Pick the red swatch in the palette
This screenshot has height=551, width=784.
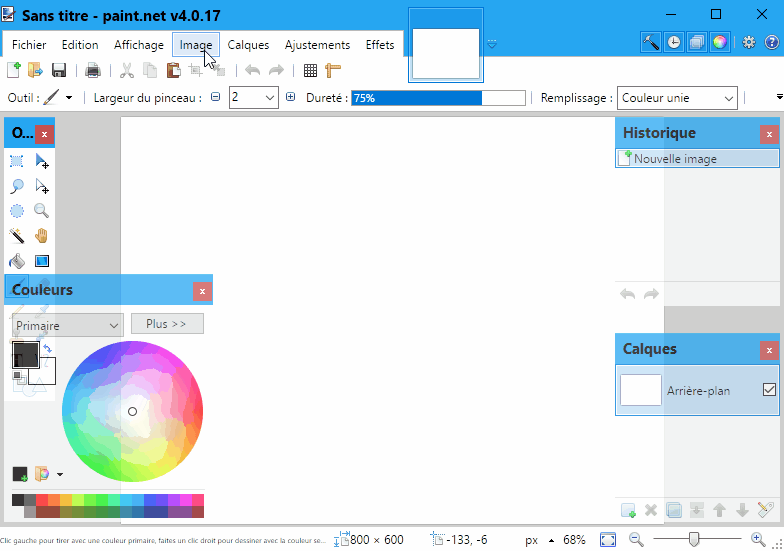pyautogui.click(x=42, y=500)
